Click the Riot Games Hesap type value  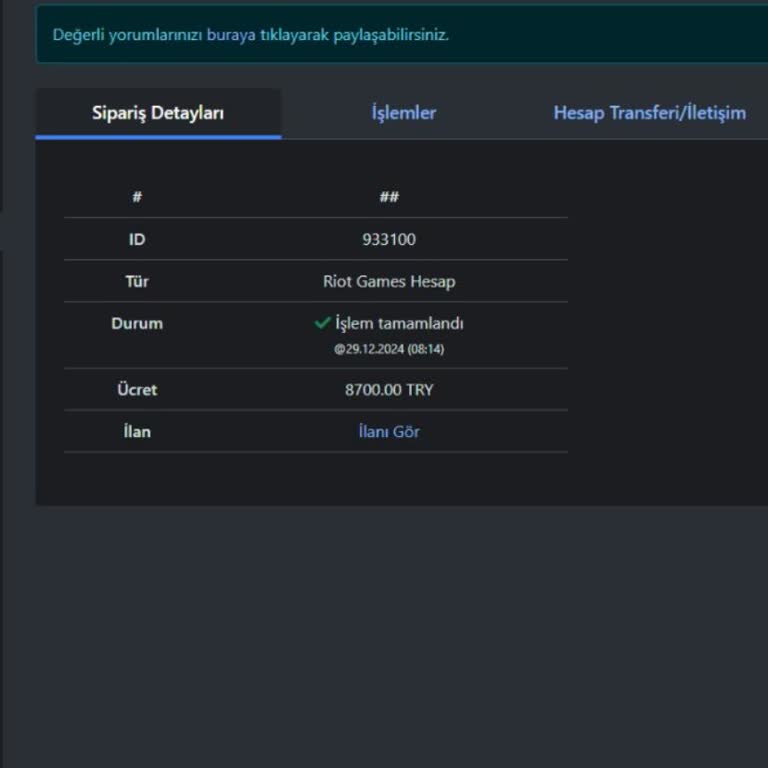389,282
